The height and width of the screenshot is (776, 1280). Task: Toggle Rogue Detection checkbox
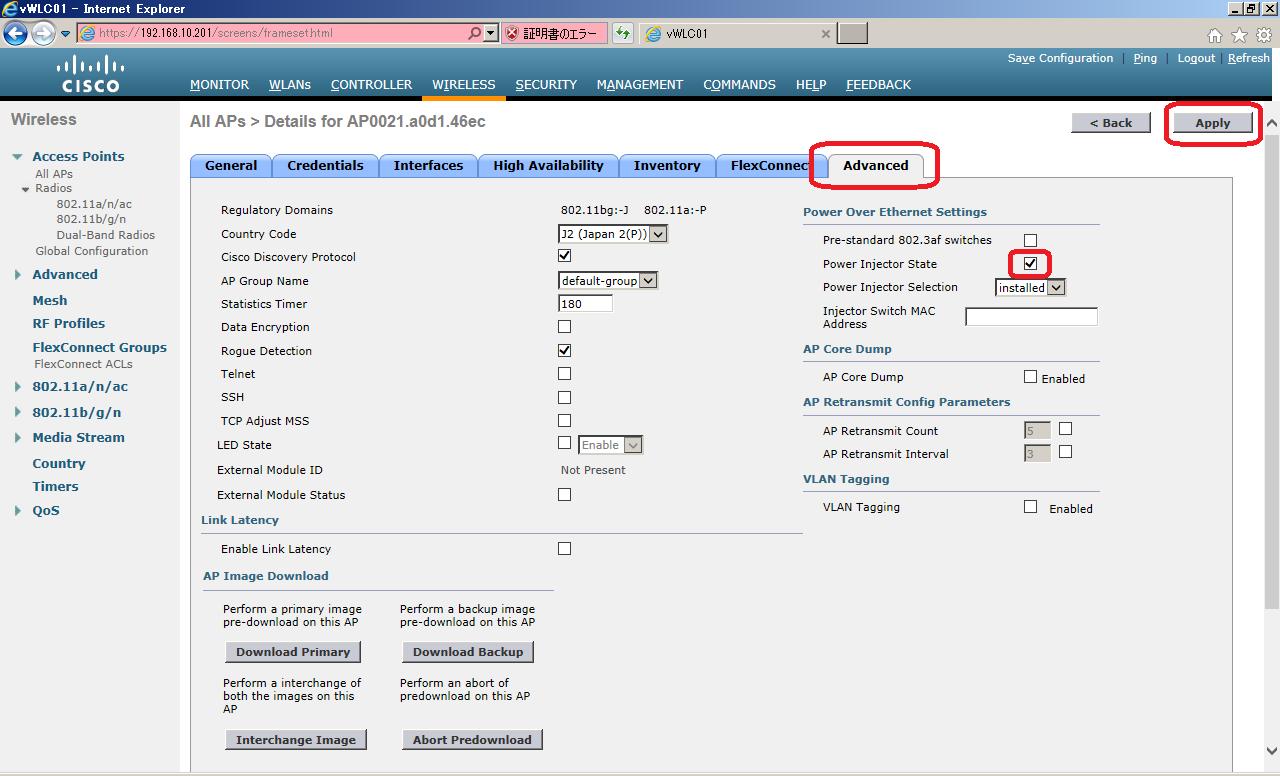click(564, 350)
